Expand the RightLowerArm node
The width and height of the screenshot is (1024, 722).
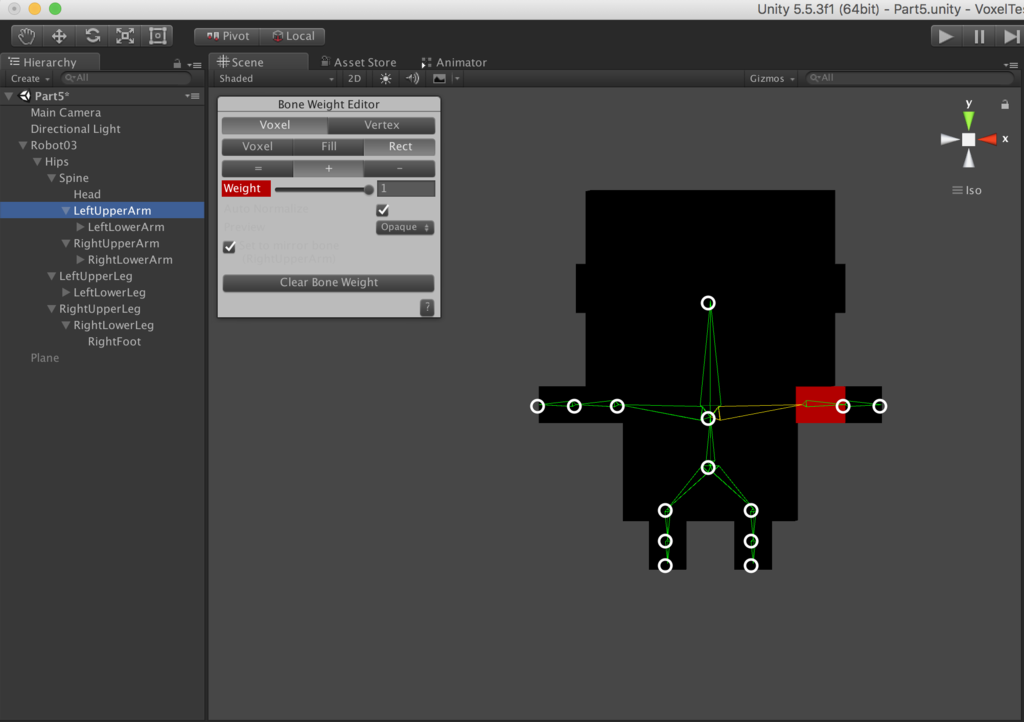point(80,259)
